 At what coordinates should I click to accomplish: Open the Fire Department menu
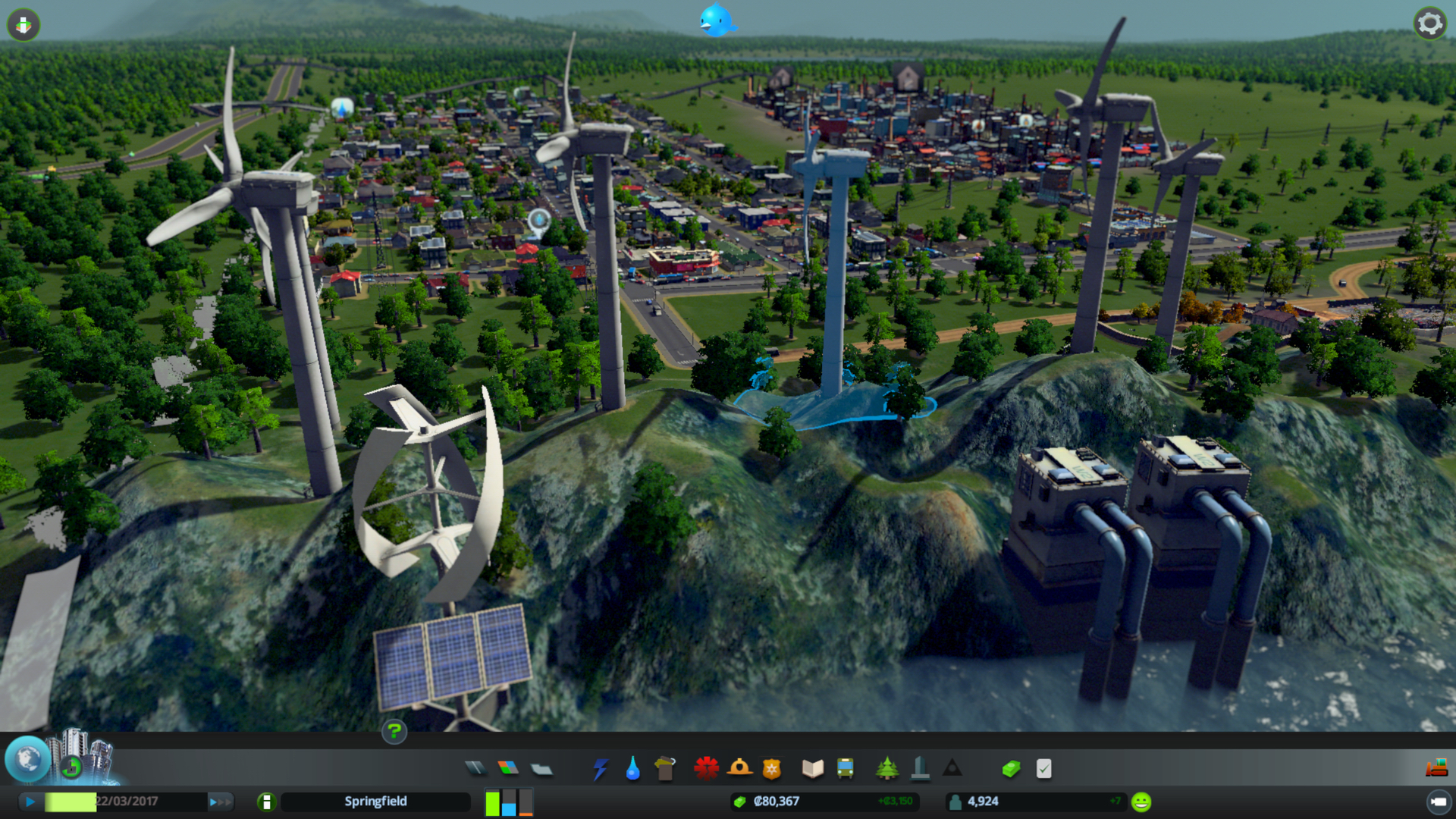(739, 768)
